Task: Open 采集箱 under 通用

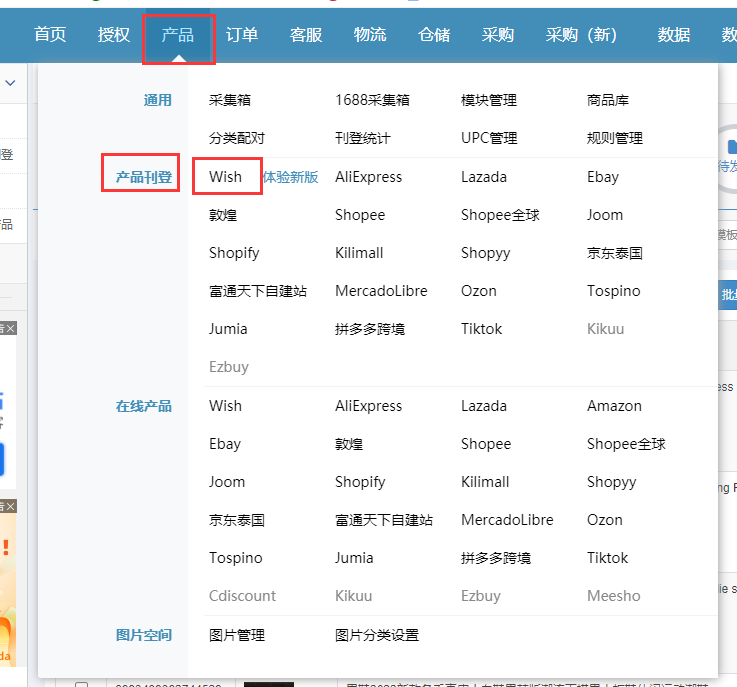Action: pyautogui.click(x=230, y=100)
